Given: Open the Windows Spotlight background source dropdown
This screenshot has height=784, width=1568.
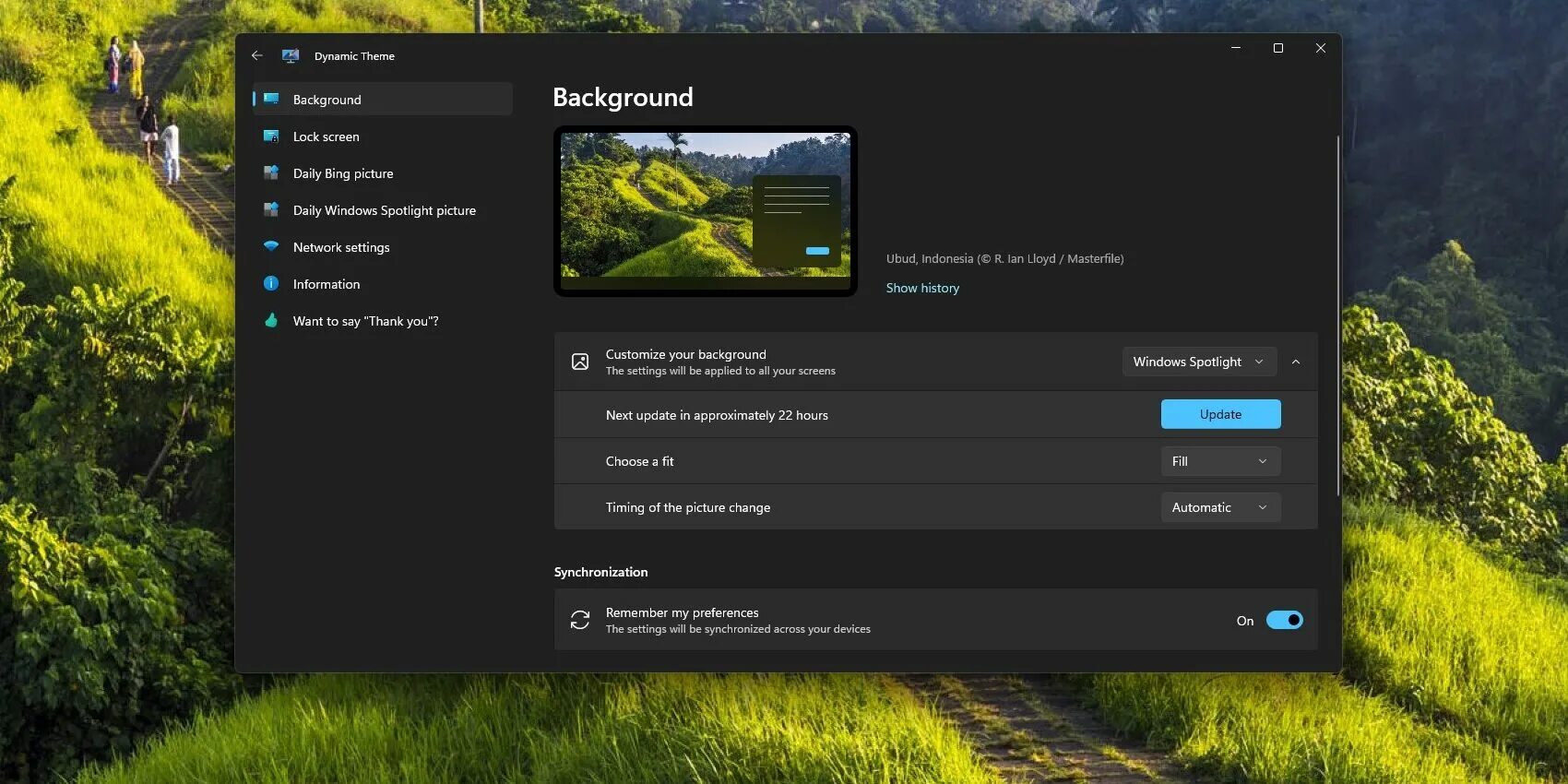Looking at the screenshot, I should [x=1199, y=362].
